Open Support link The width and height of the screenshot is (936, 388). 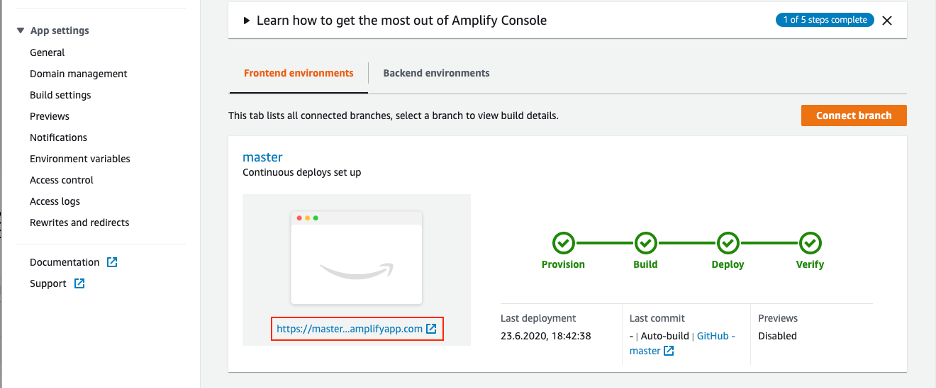tap(48, 284)
